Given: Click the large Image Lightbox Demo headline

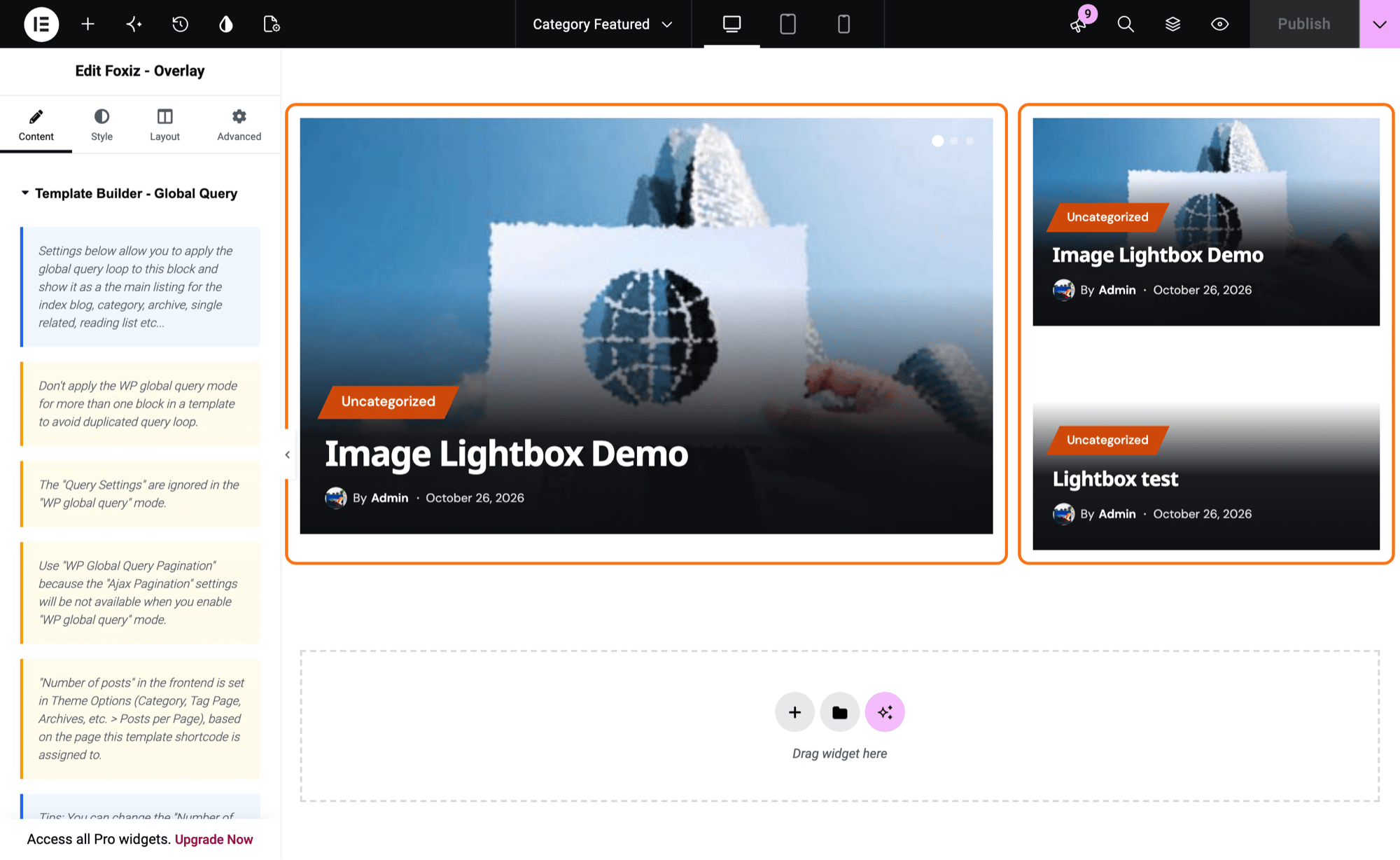Looking at the screenshot, I should (x=506, y=454).
